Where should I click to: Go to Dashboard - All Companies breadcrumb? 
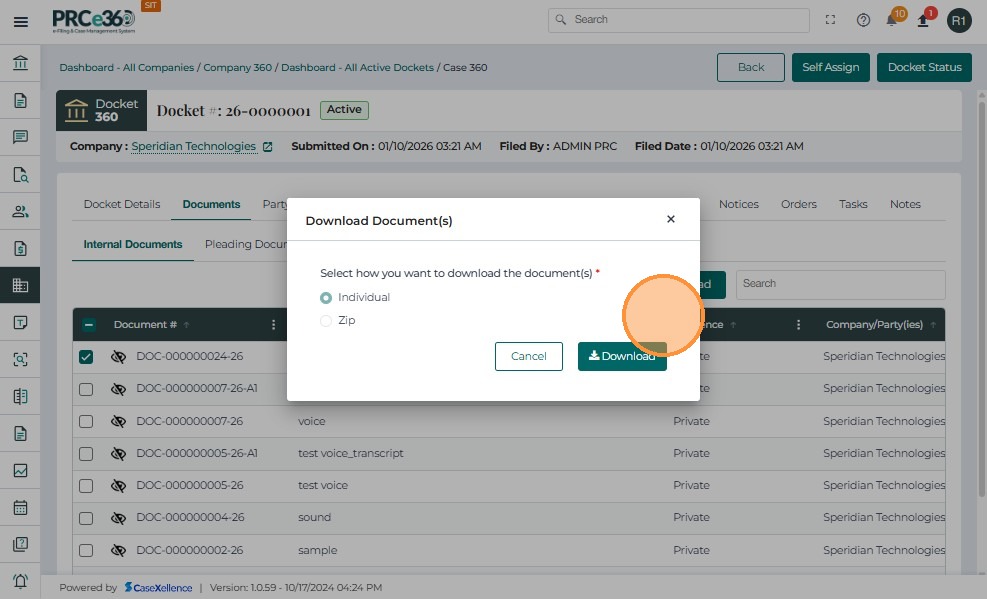click(127, 68)
